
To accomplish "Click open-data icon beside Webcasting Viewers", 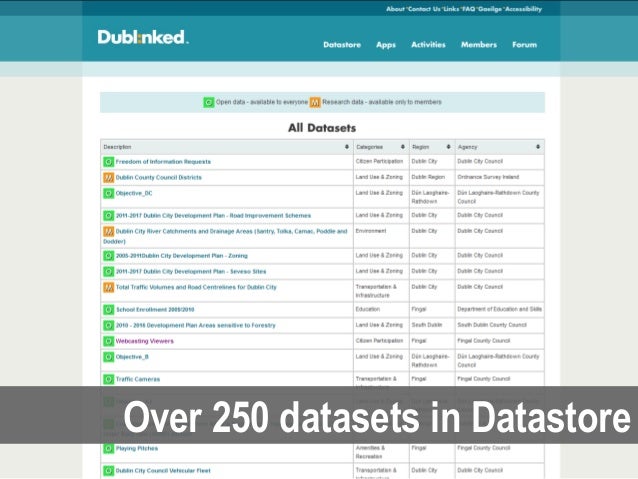I will (x=108, y=341).
